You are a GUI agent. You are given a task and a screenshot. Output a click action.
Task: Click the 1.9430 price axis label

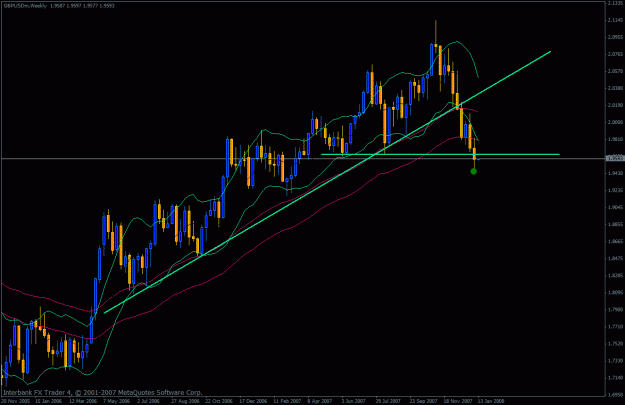click(615, 173)
